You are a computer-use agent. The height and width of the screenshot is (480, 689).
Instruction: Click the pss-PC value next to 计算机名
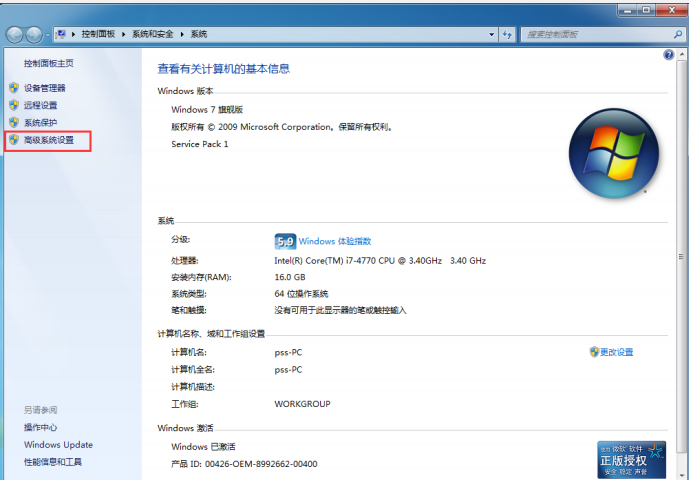click(x=288, y=353)
